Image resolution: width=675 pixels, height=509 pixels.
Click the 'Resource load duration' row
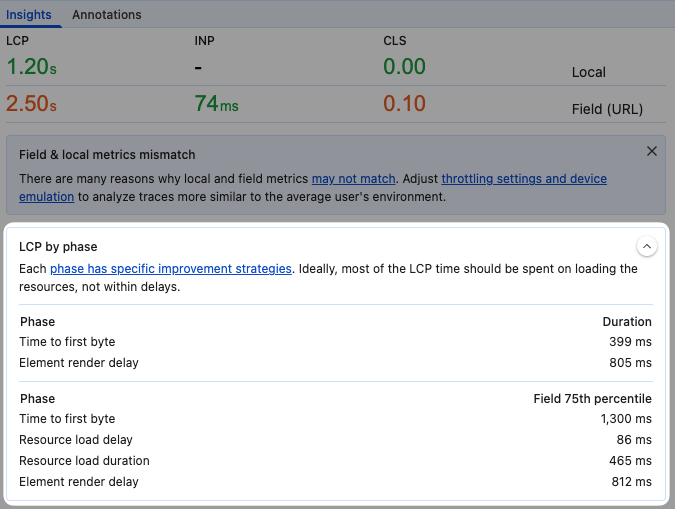[336, 461]
